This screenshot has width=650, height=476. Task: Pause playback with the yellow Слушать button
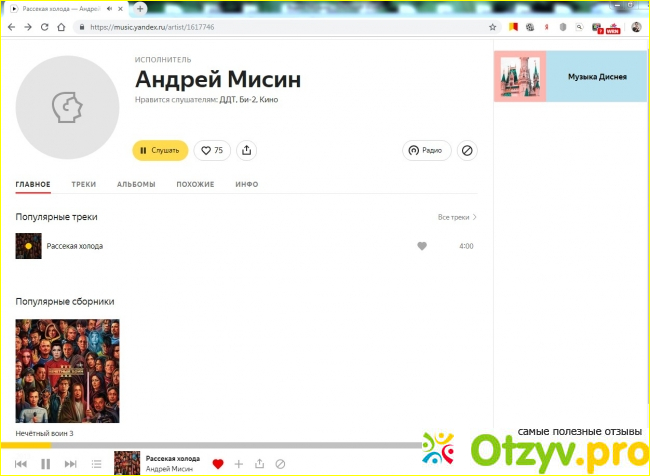point(160,151)
